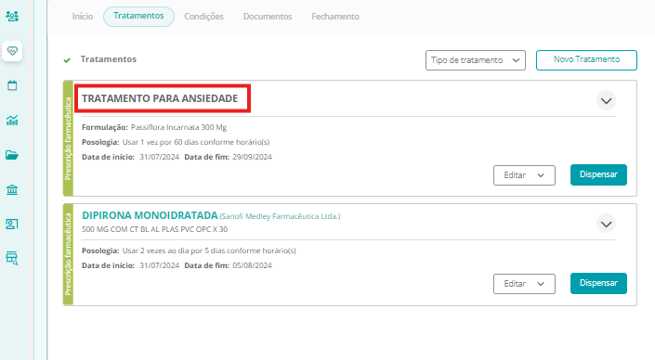Click the end date 29/09/2024
Screen dimensions: 655x360
pyautogui.click(x=252, y=157)
